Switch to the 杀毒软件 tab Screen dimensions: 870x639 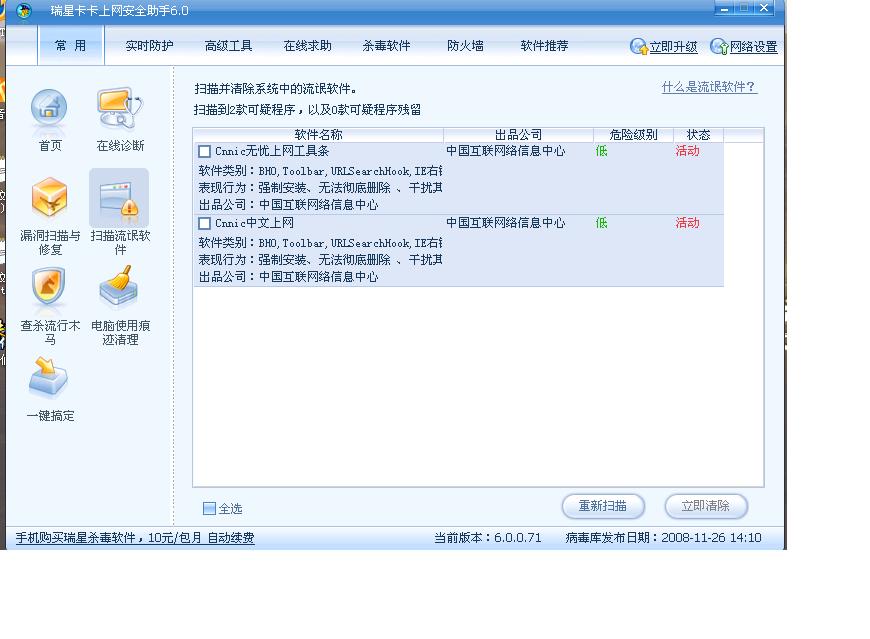coord(386,45)
